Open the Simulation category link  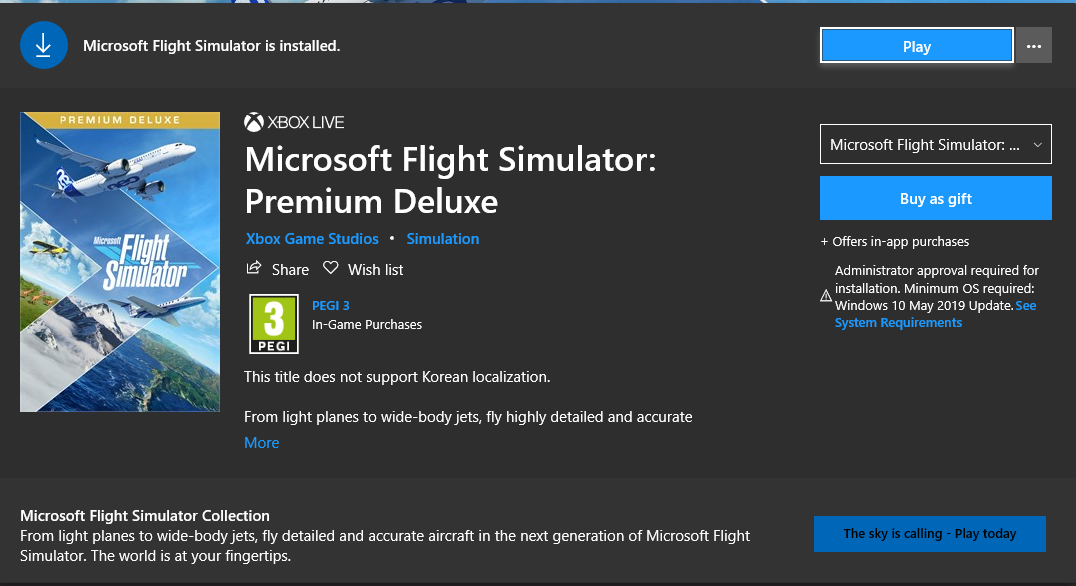pos(443,239)
